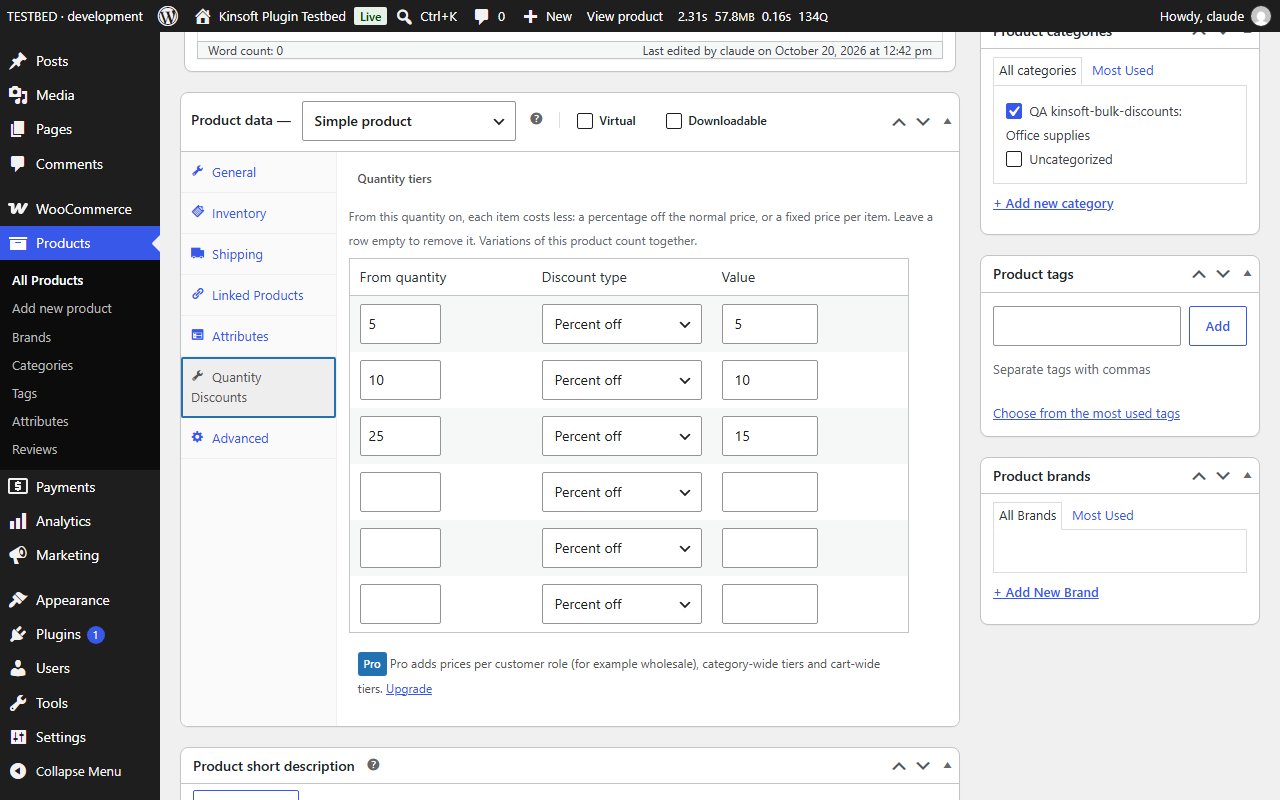Toggle the Downloadable checkbox
Viewport: 1280px width, 800px height.
(674, 121)
